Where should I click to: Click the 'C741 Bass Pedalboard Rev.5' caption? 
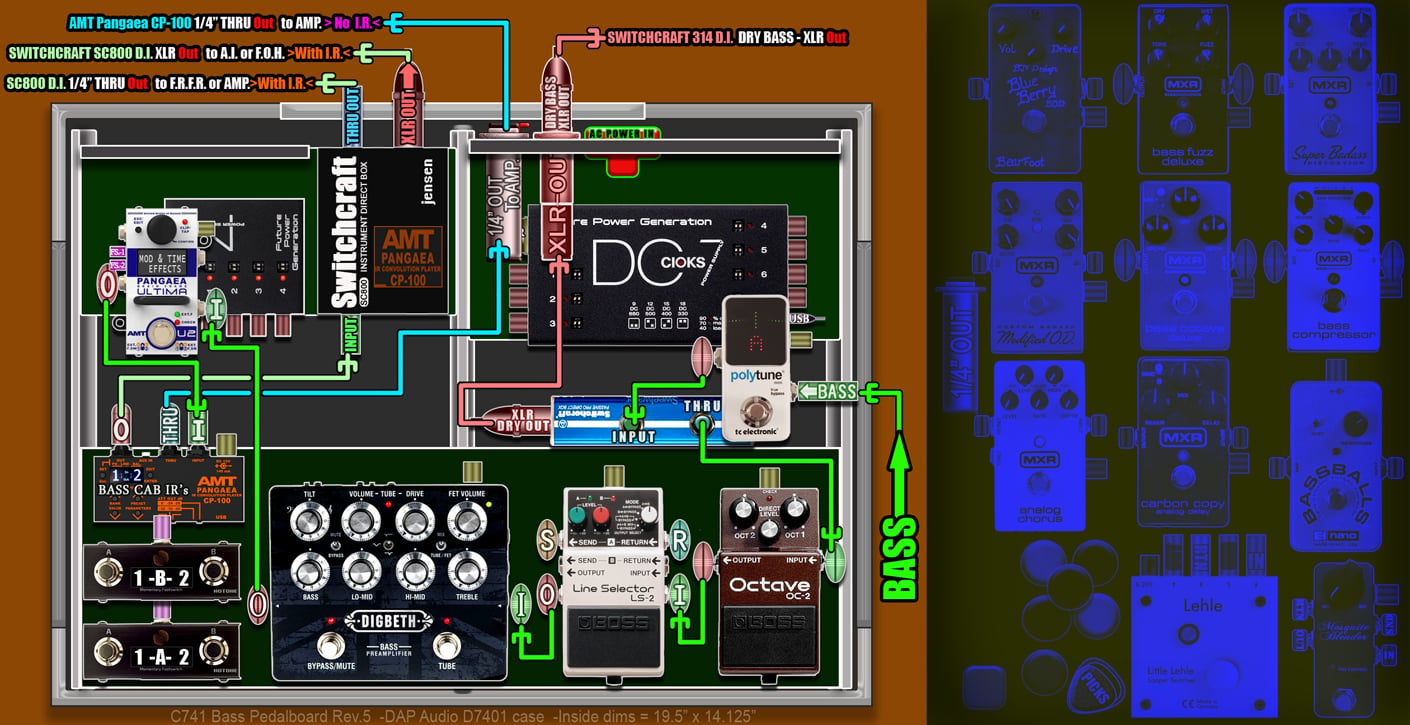(270, 716)
